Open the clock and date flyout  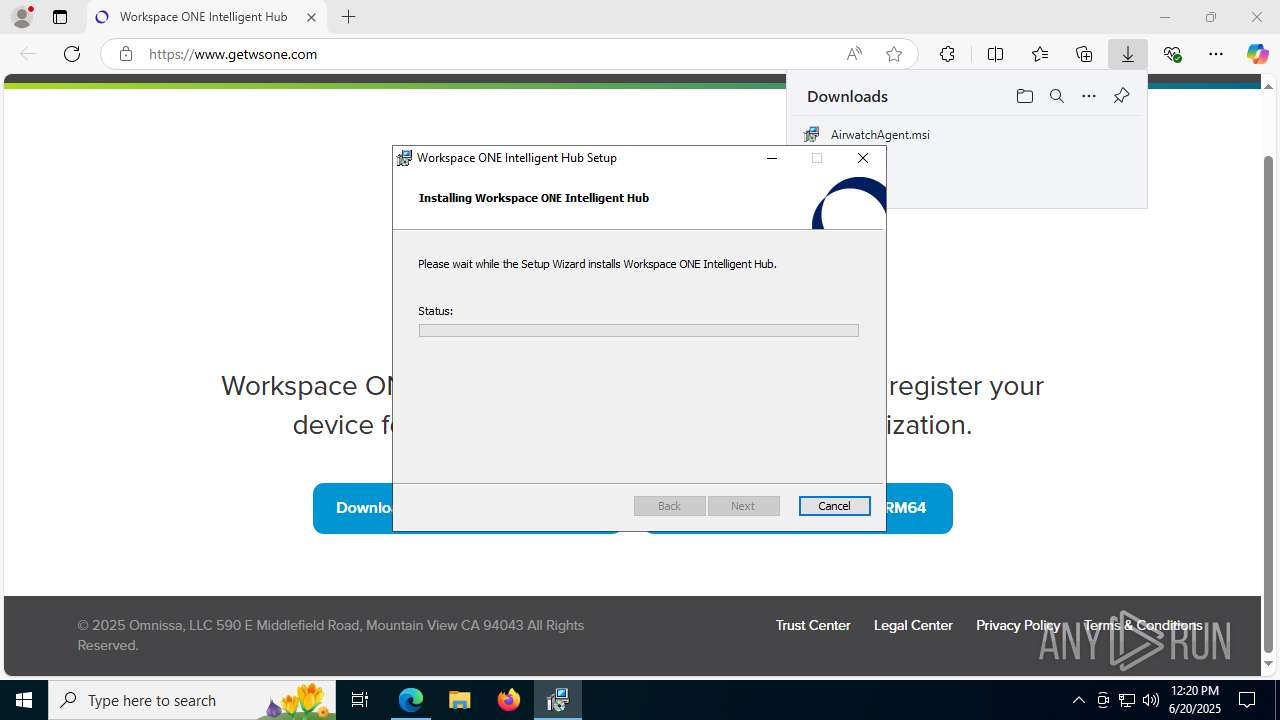(1195, 700)
